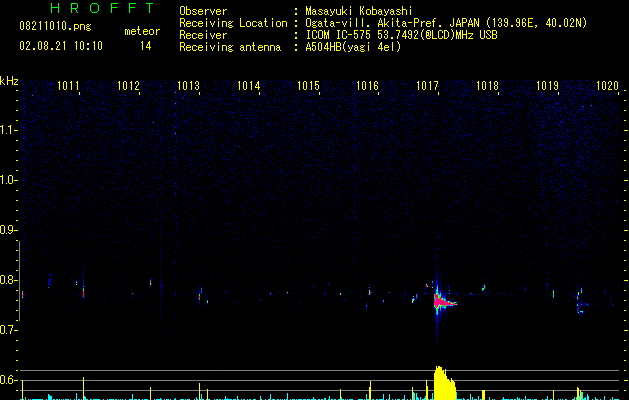Image resolution: width=629 pixels, height=400 pixels.
Task: Click observer name Masayuki Kobayashi
Action: (359, 11)
